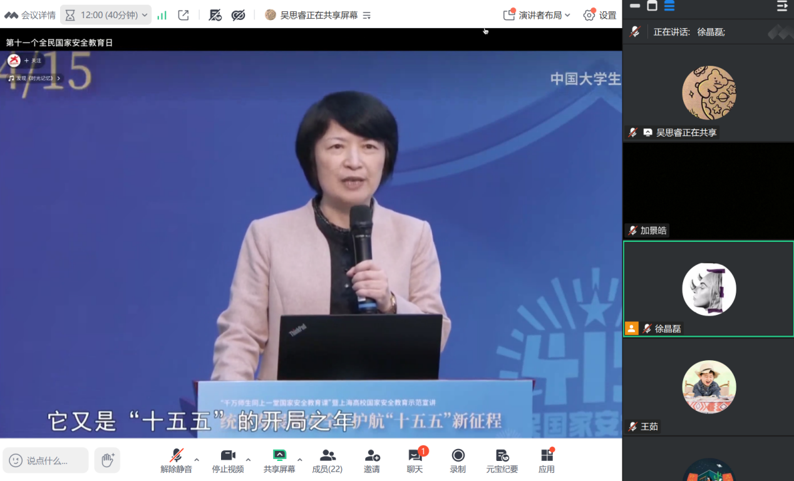
Task: Select 吴思睿 participant avatar tile
Action: coord(708,93)
